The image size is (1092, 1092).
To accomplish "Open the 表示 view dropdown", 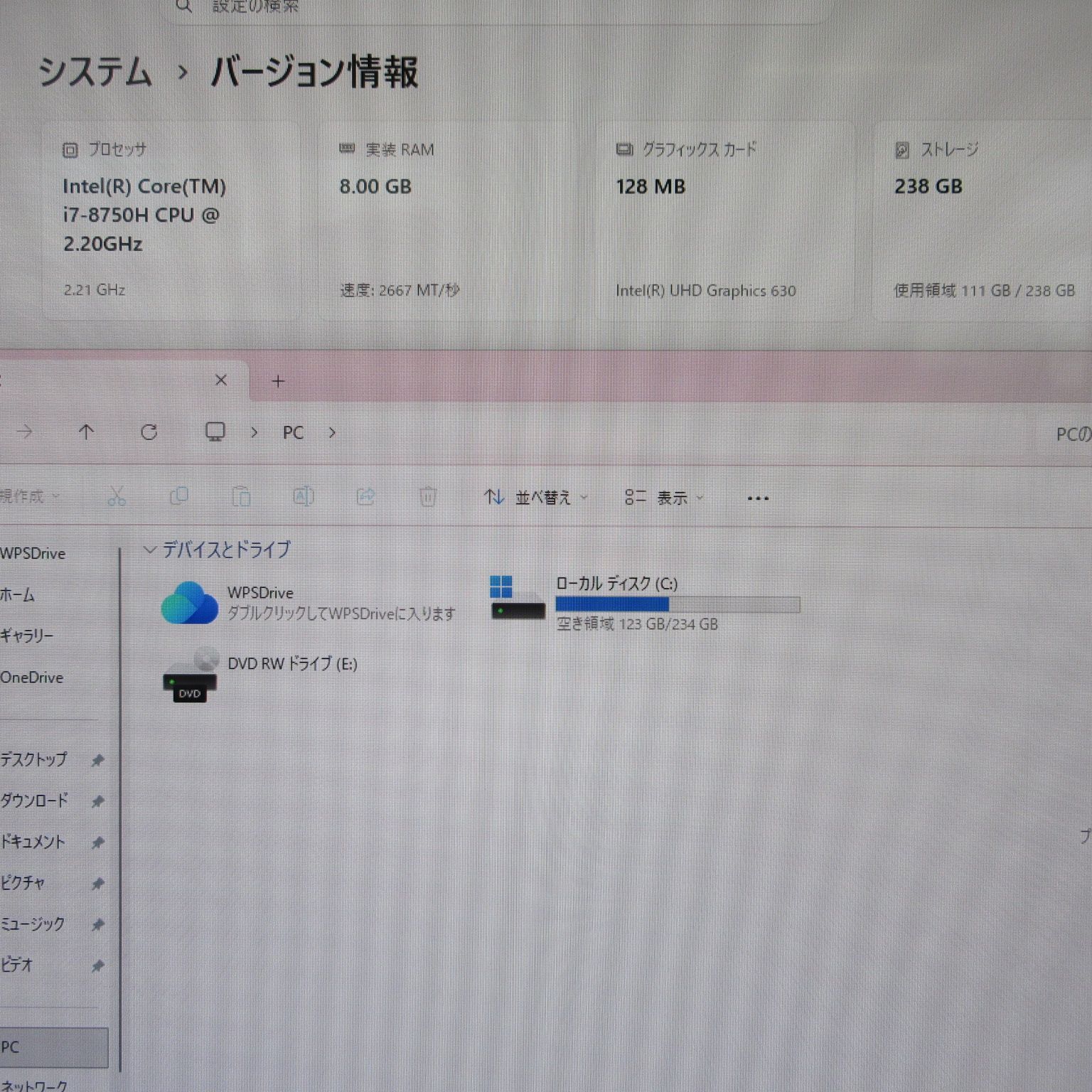I will pyautogui.click(x=664, y=498).
